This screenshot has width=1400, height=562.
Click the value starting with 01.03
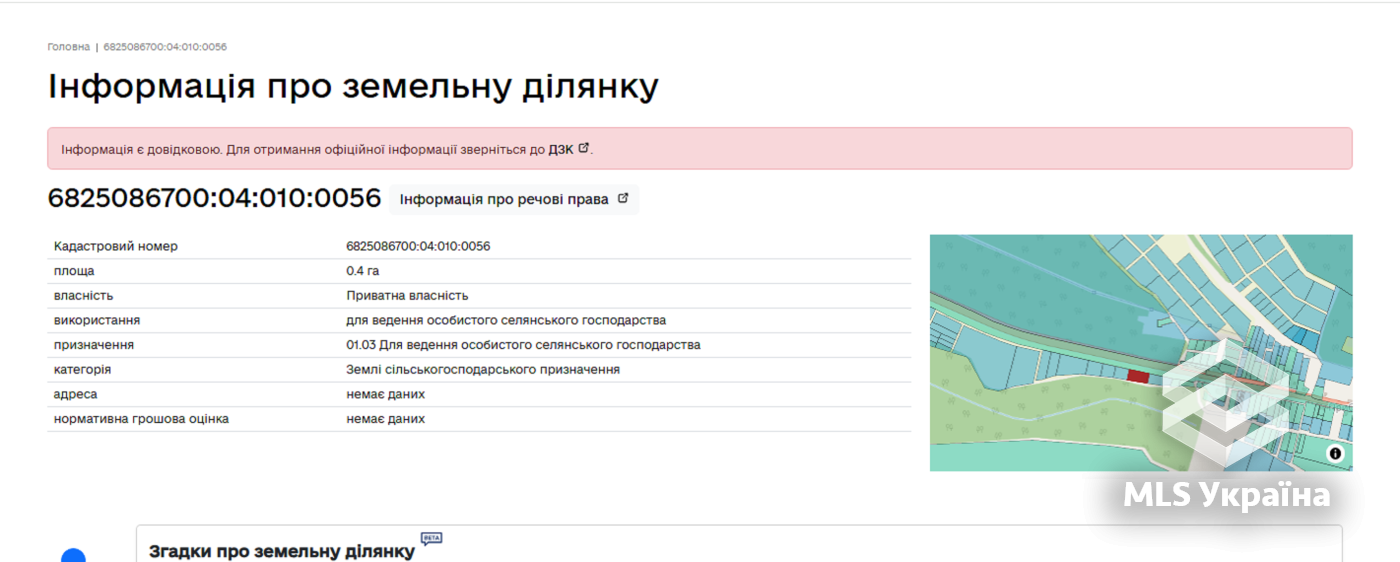tap(524, 345)
